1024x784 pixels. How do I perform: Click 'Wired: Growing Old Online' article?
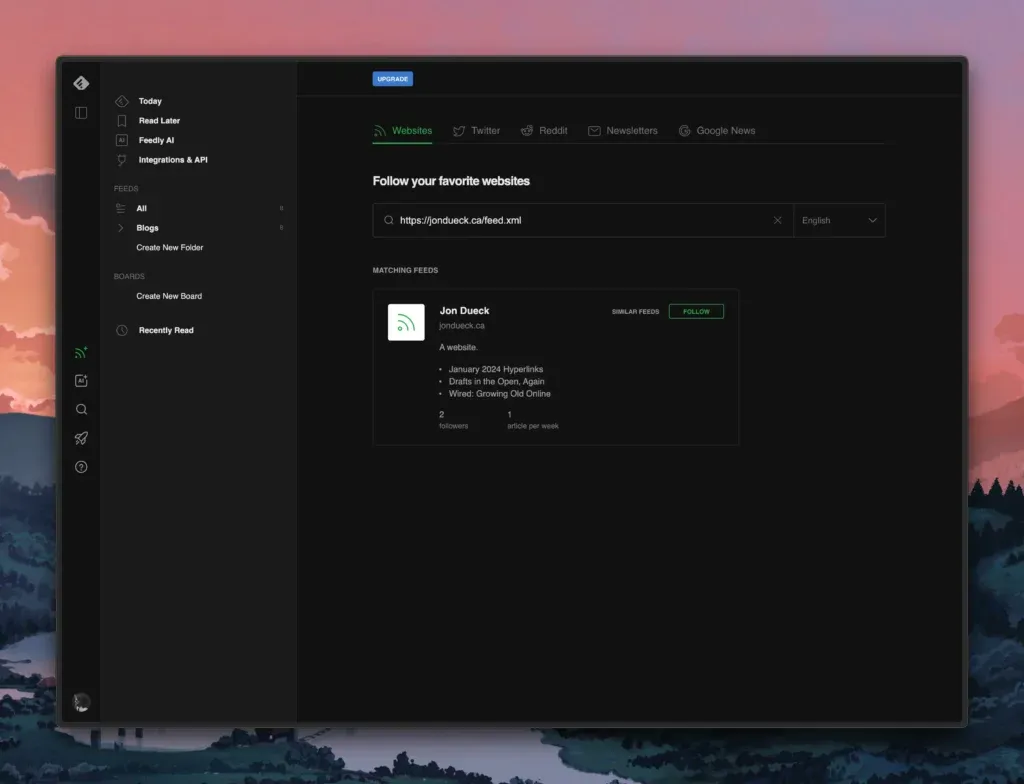pos(500,394)
